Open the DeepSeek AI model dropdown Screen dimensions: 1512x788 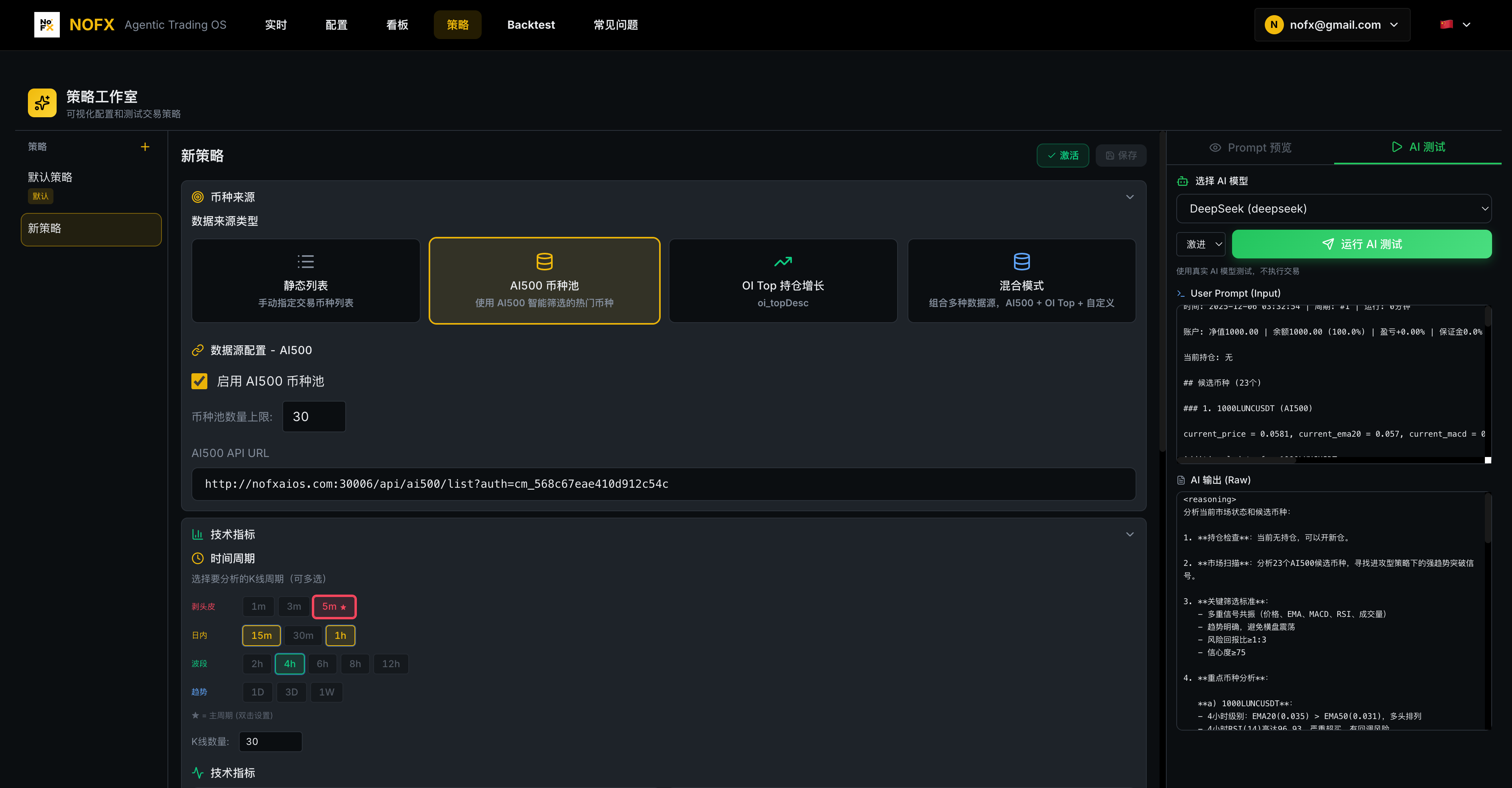1333,209
